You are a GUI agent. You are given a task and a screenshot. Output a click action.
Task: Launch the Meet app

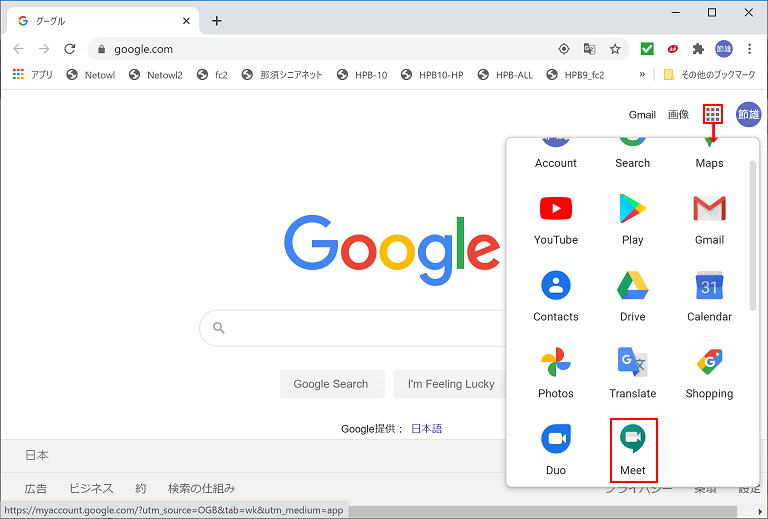(x=633, y=450)
